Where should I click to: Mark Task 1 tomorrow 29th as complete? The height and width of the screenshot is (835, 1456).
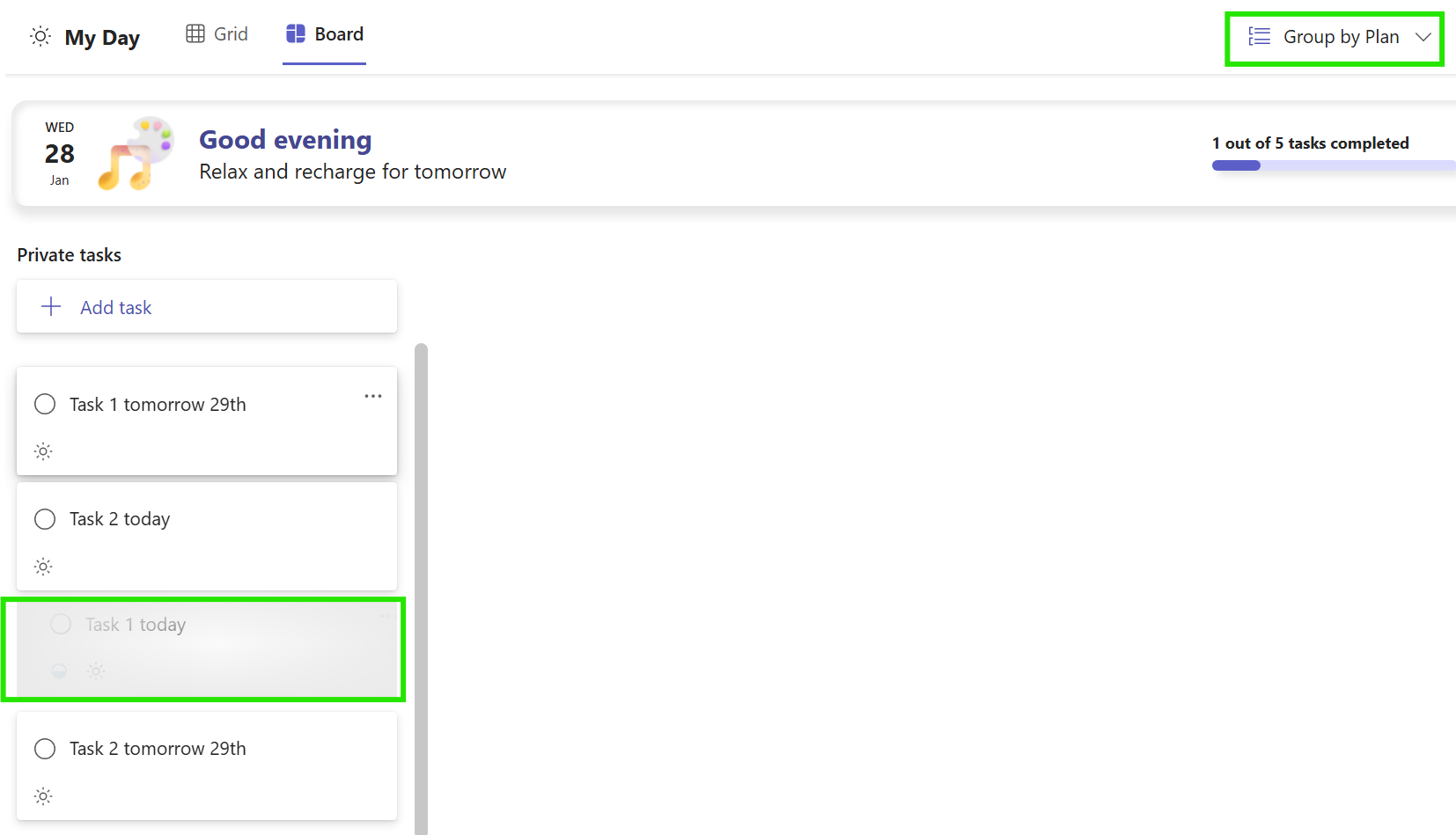tap(45, 404)
